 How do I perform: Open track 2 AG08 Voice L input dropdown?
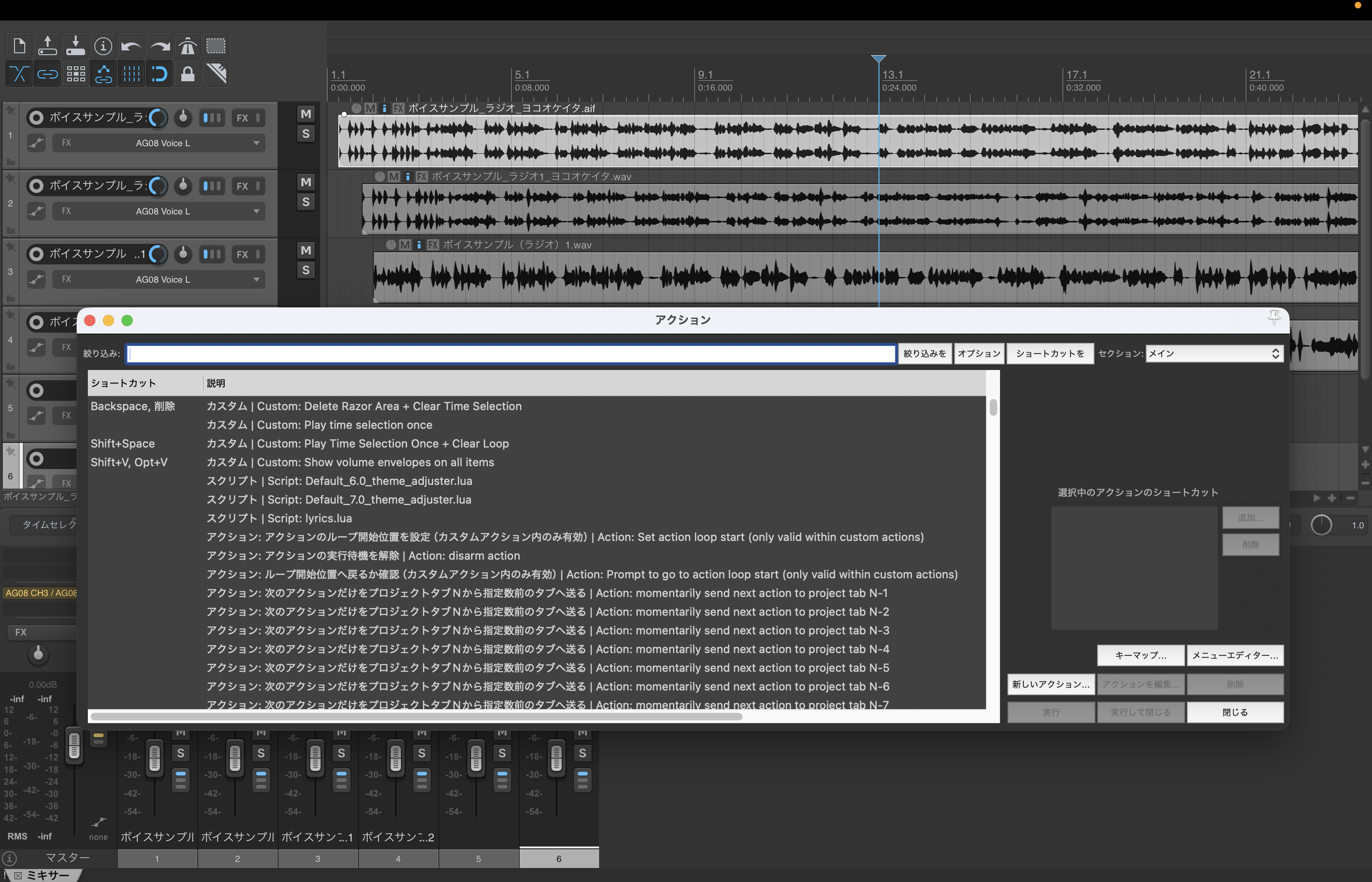click(x=159, y=211)
